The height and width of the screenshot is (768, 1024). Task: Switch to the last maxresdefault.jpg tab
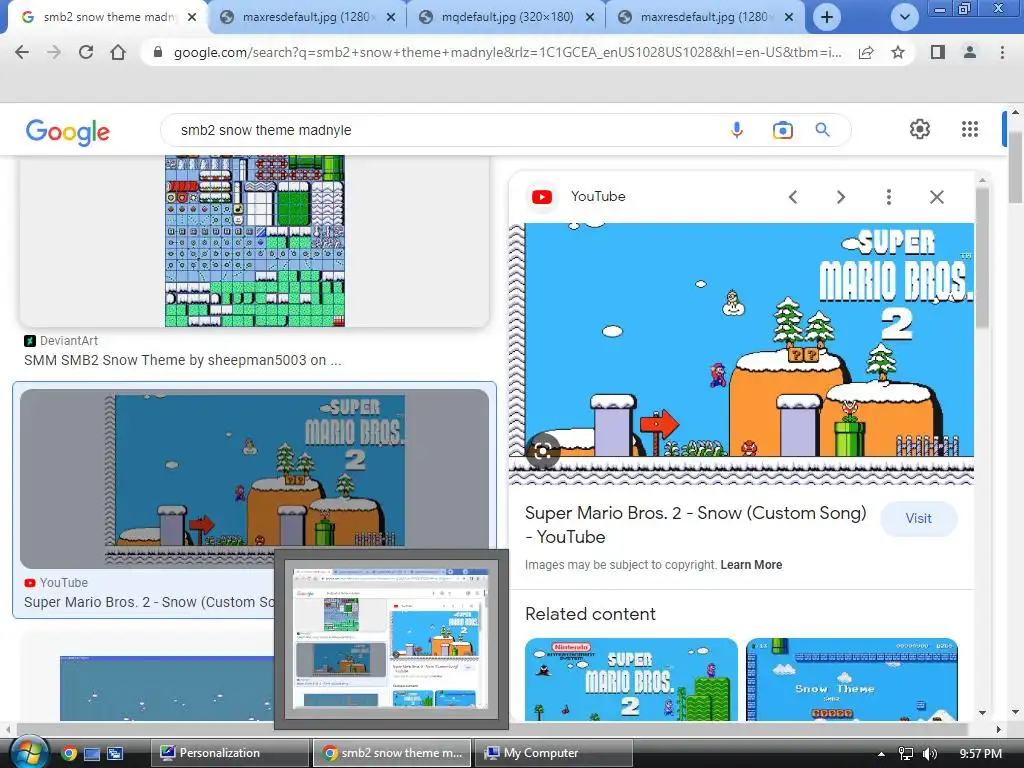coord(705,17)
